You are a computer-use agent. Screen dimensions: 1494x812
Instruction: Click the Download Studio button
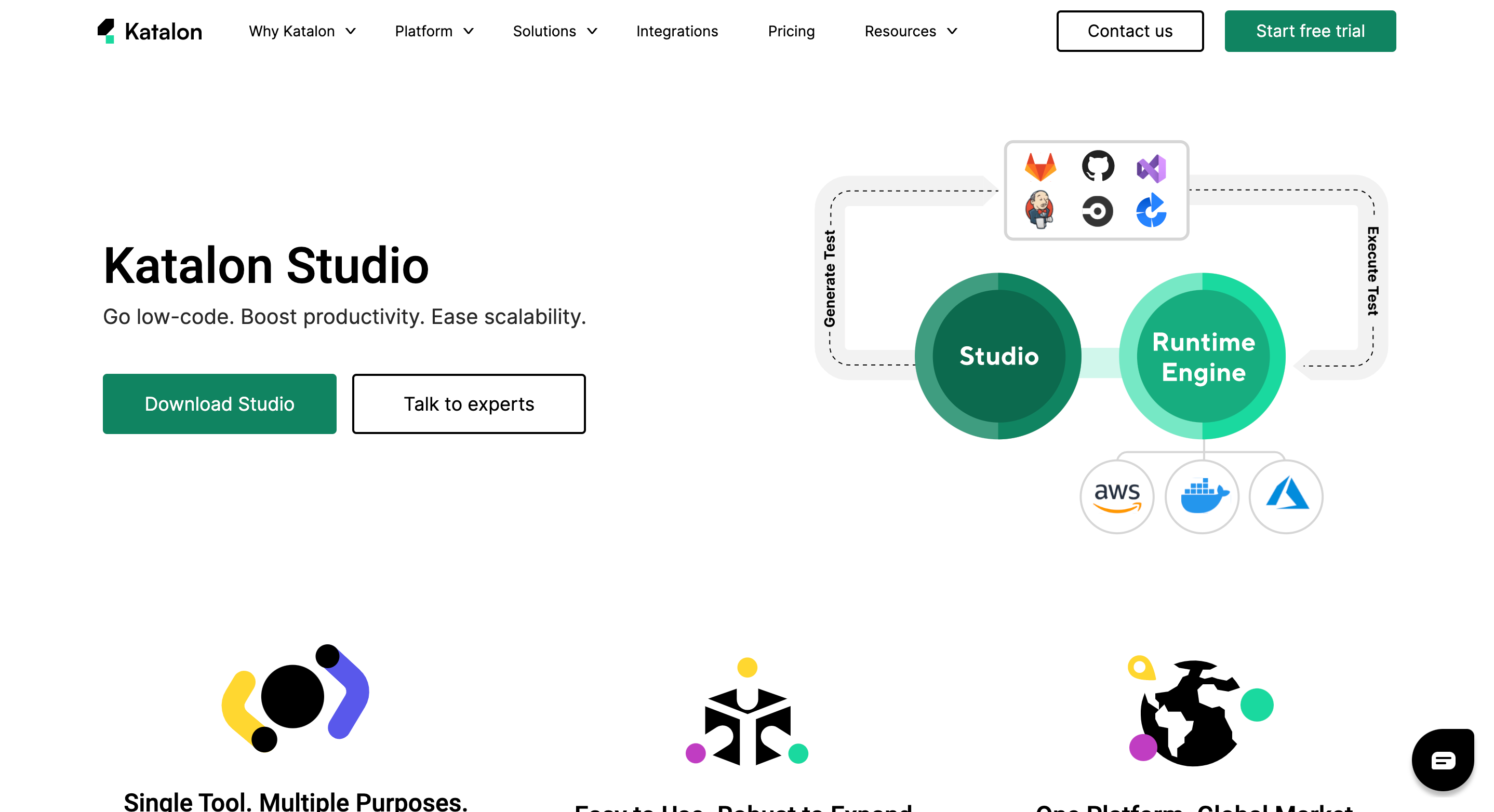coord(219,404)
